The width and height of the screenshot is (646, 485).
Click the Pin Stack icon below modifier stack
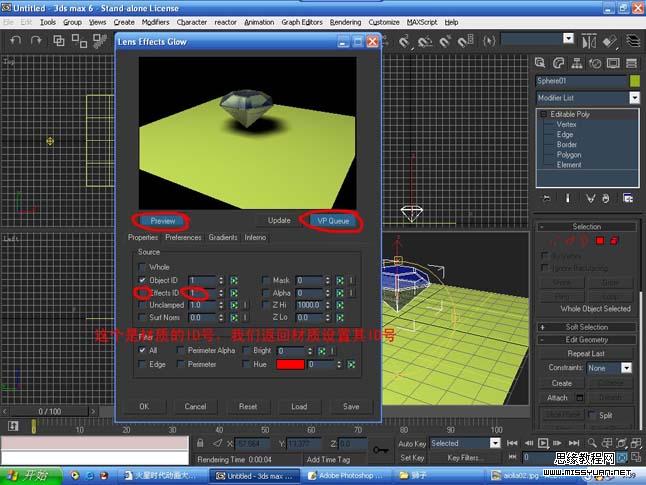point(546,198)
